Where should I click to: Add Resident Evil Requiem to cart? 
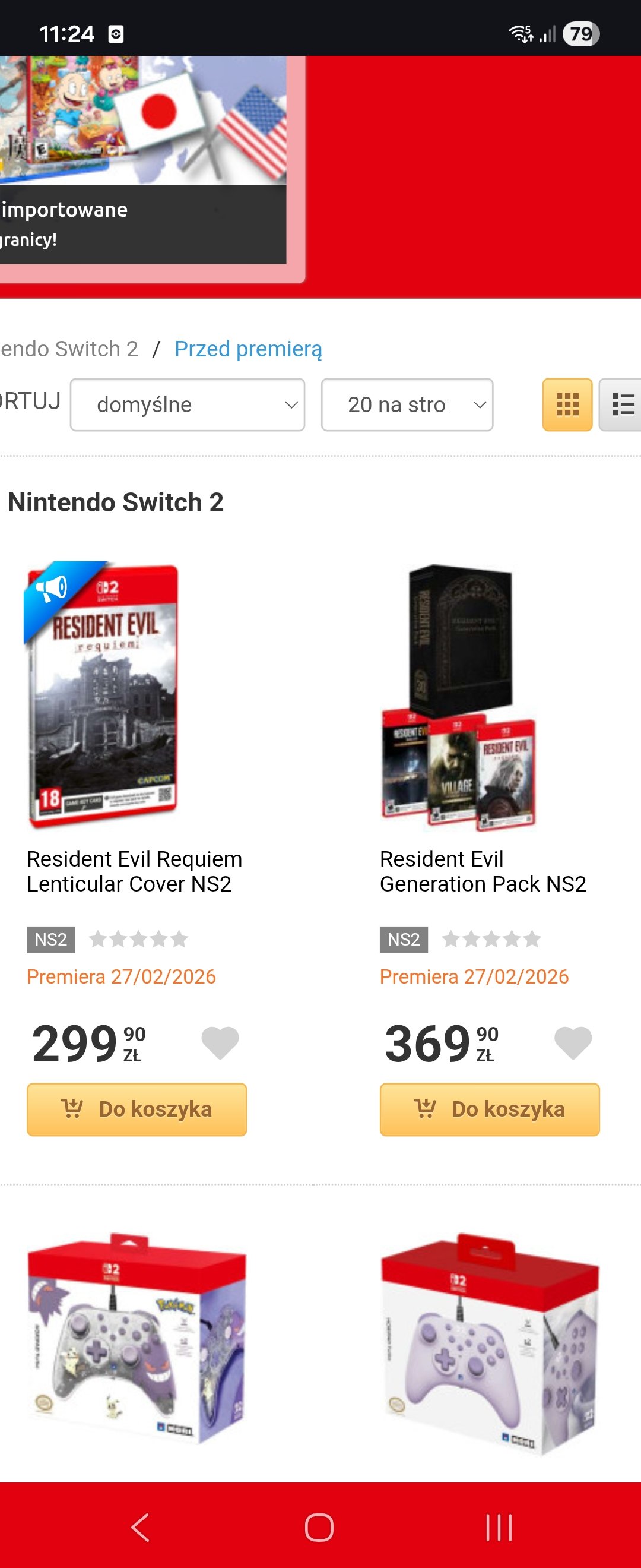[137, 1109]
